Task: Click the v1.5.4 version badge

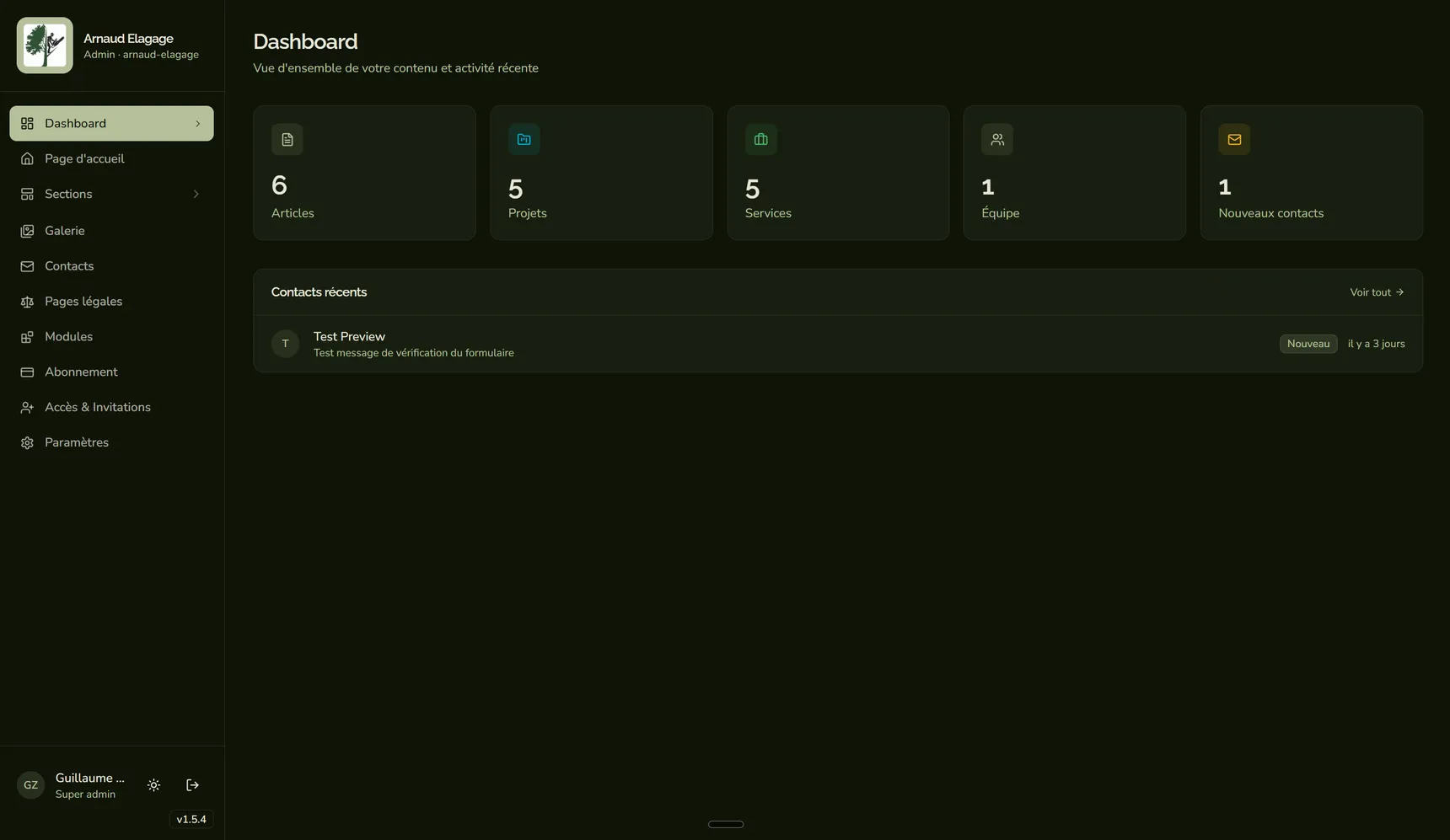Action: [x=191, y=820]
